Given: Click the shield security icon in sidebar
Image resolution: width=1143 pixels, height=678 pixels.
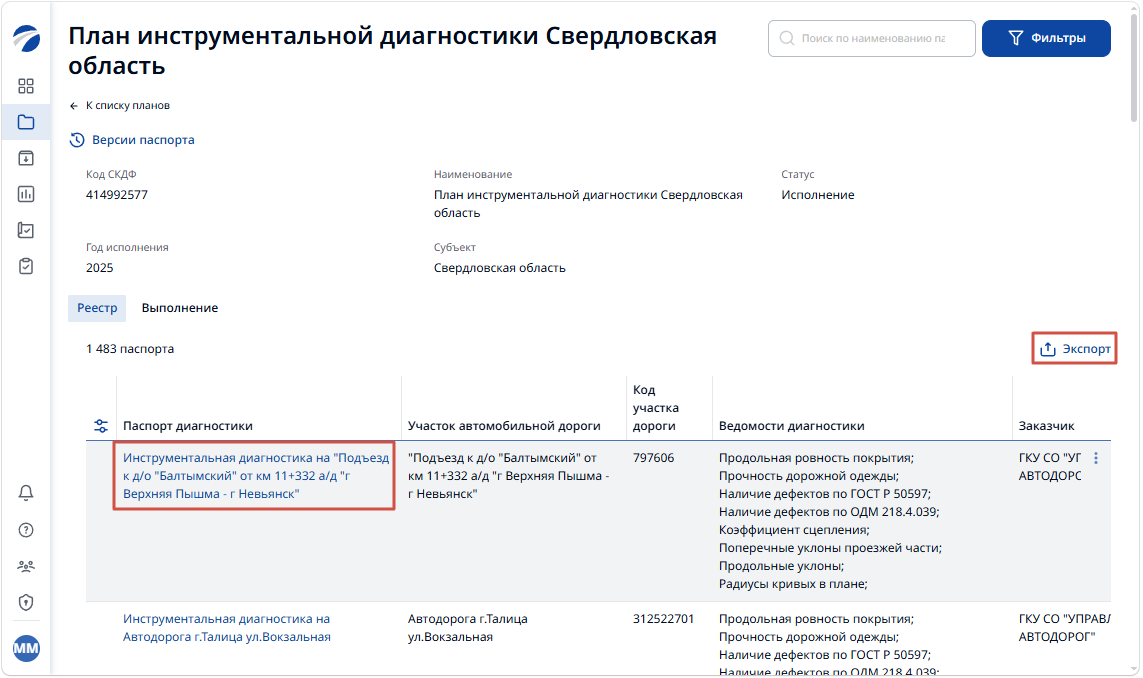Looking at the screenshot, I should point(26,602).
